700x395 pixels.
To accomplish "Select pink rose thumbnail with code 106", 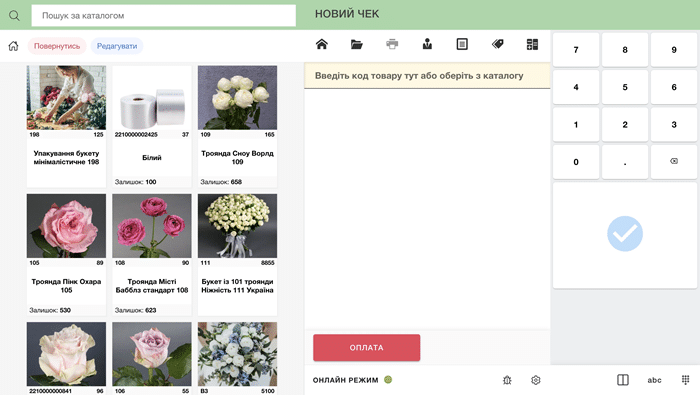I will point(152,354).
